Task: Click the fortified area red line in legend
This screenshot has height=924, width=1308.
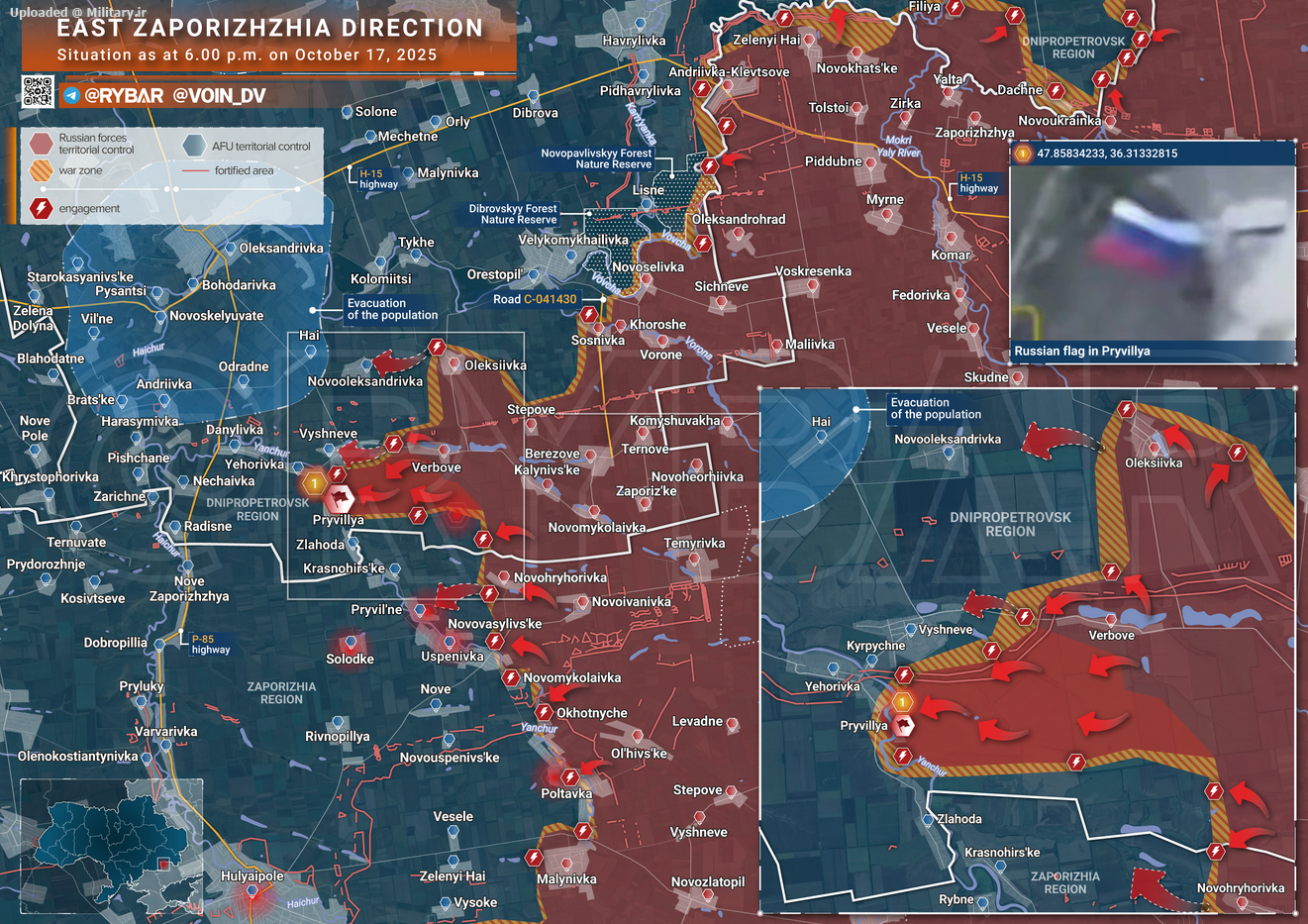Action: click(195, 170)
